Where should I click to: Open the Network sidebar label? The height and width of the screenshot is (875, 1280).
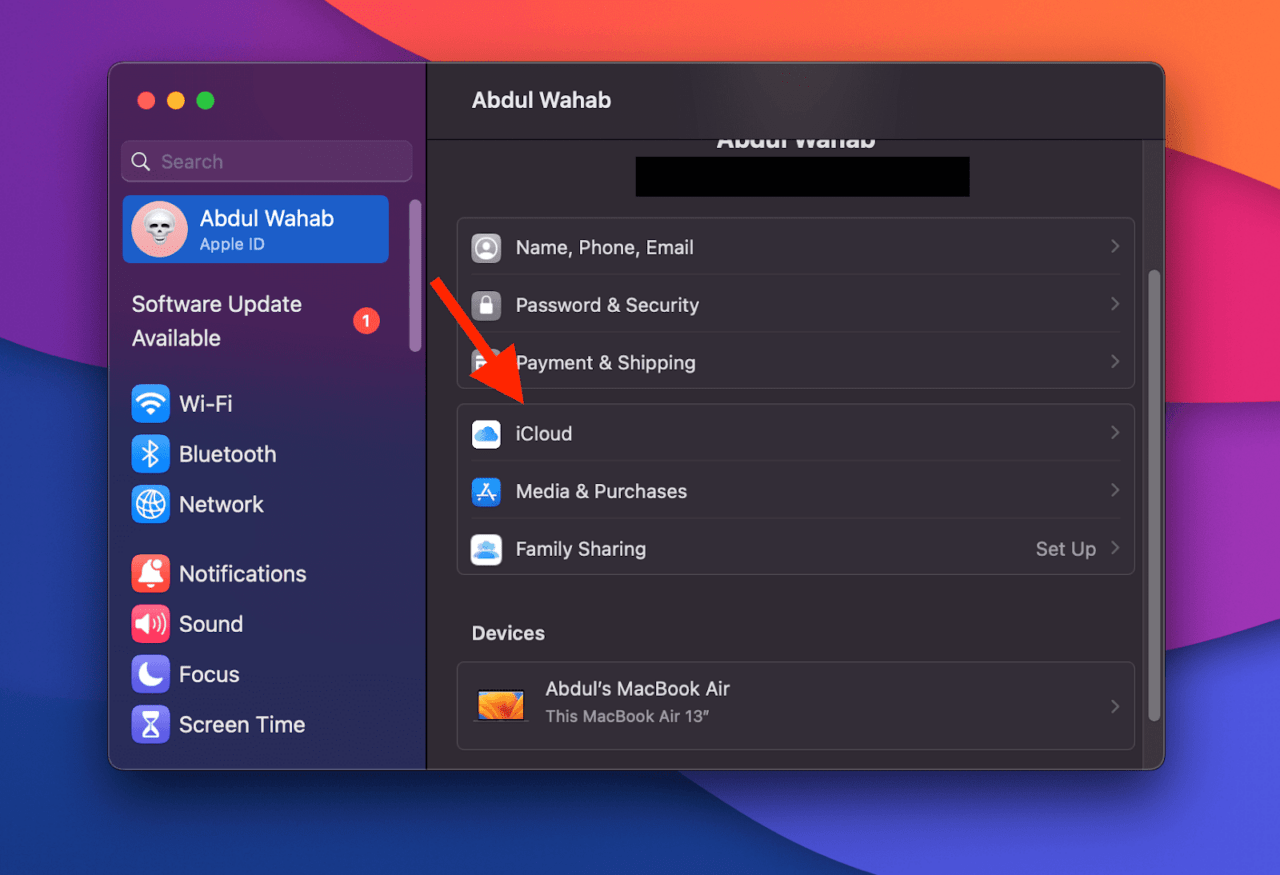[x=221, y=504]
